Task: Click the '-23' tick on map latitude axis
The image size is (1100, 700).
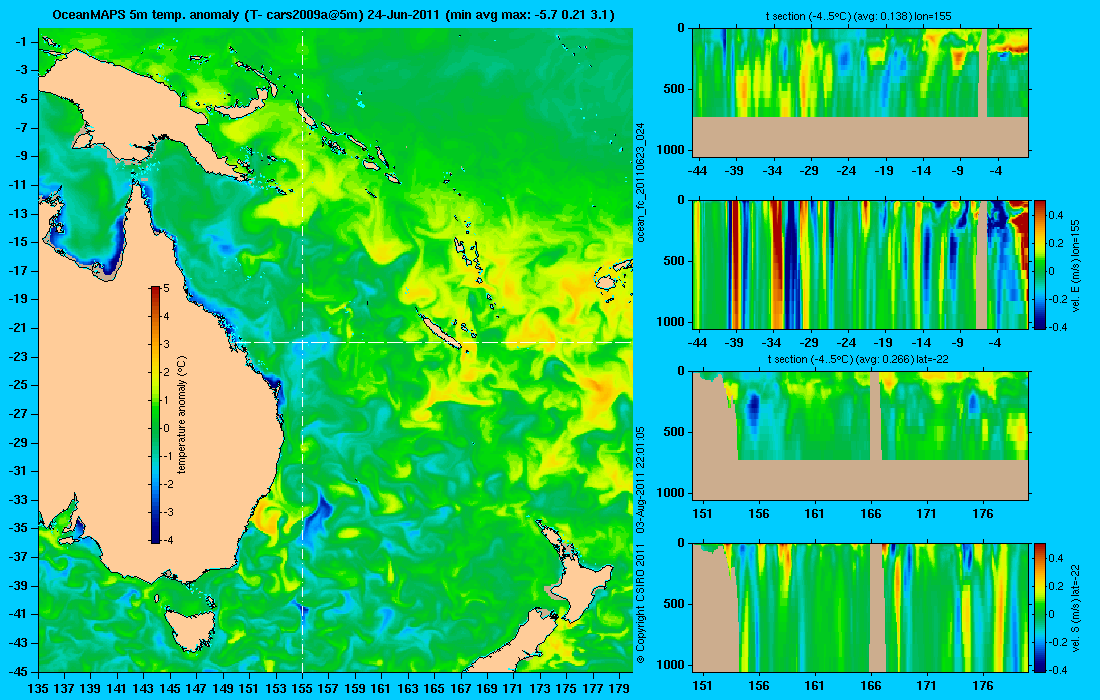Action: (x=18, y=356)
